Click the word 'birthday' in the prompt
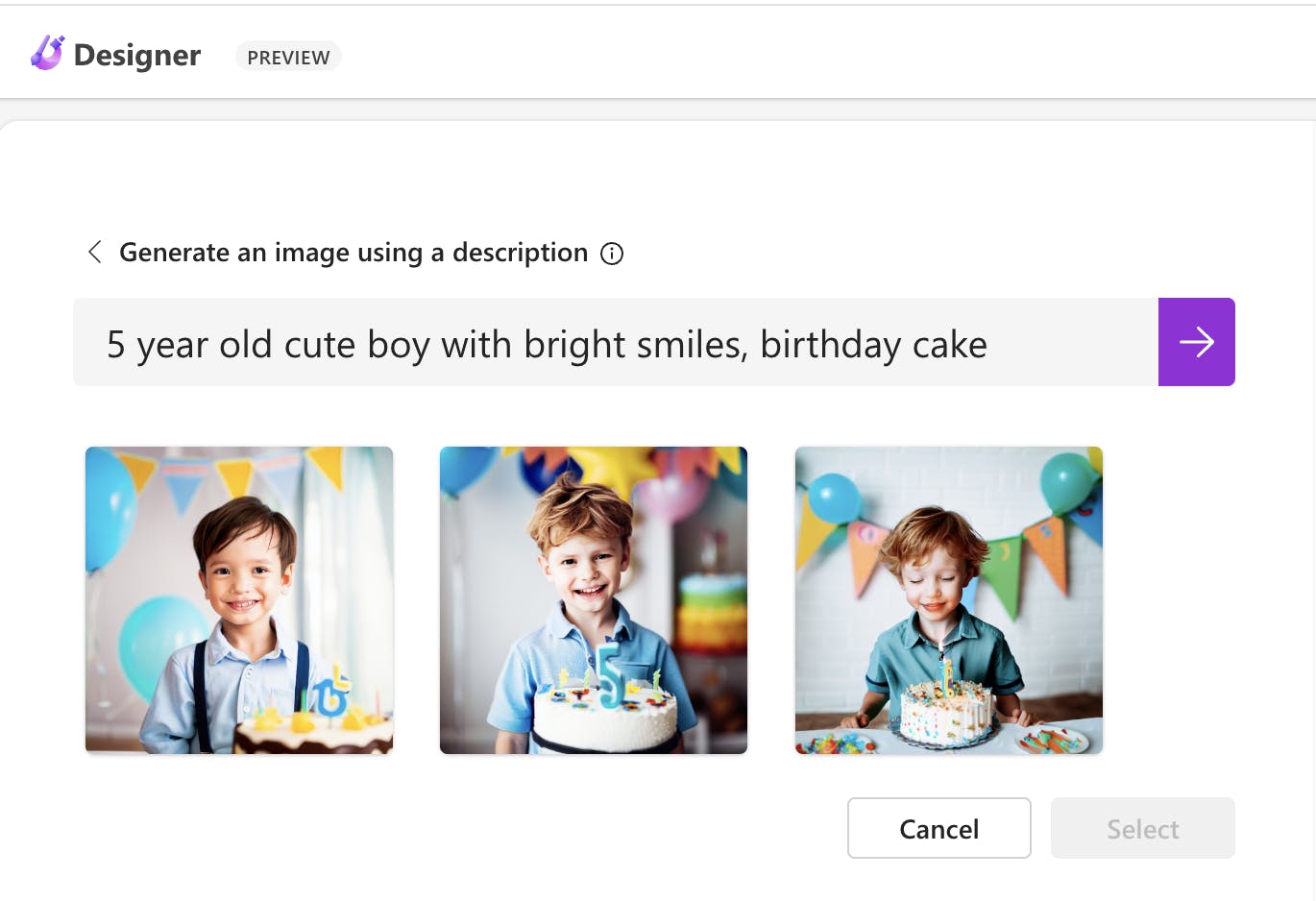The width and height of the screenshot is (1316, 901). [830, 345]
